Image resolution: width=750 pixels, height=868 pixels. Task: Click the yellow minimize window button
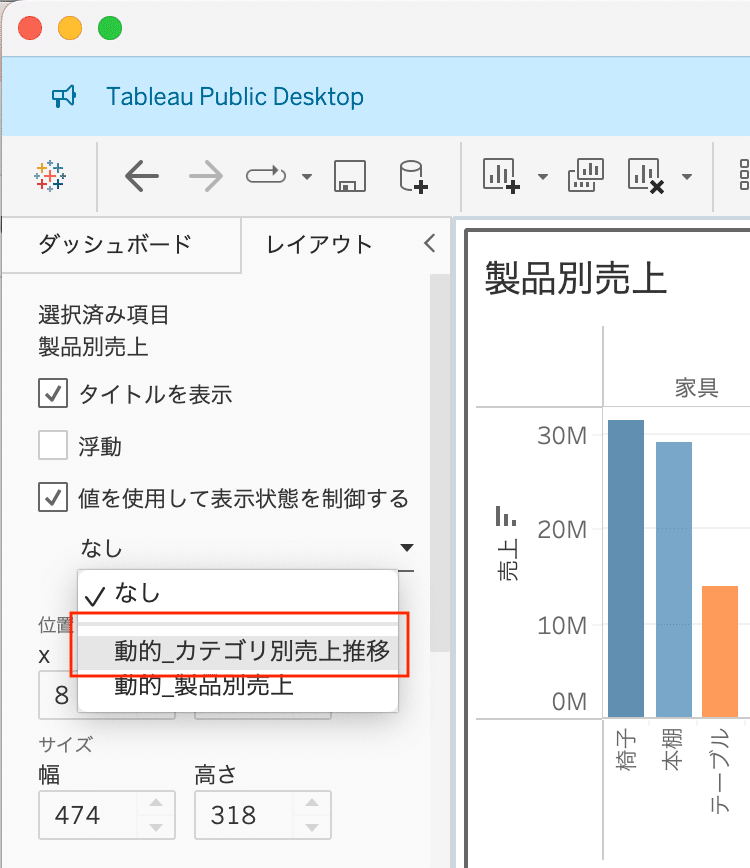click(70, 28)
